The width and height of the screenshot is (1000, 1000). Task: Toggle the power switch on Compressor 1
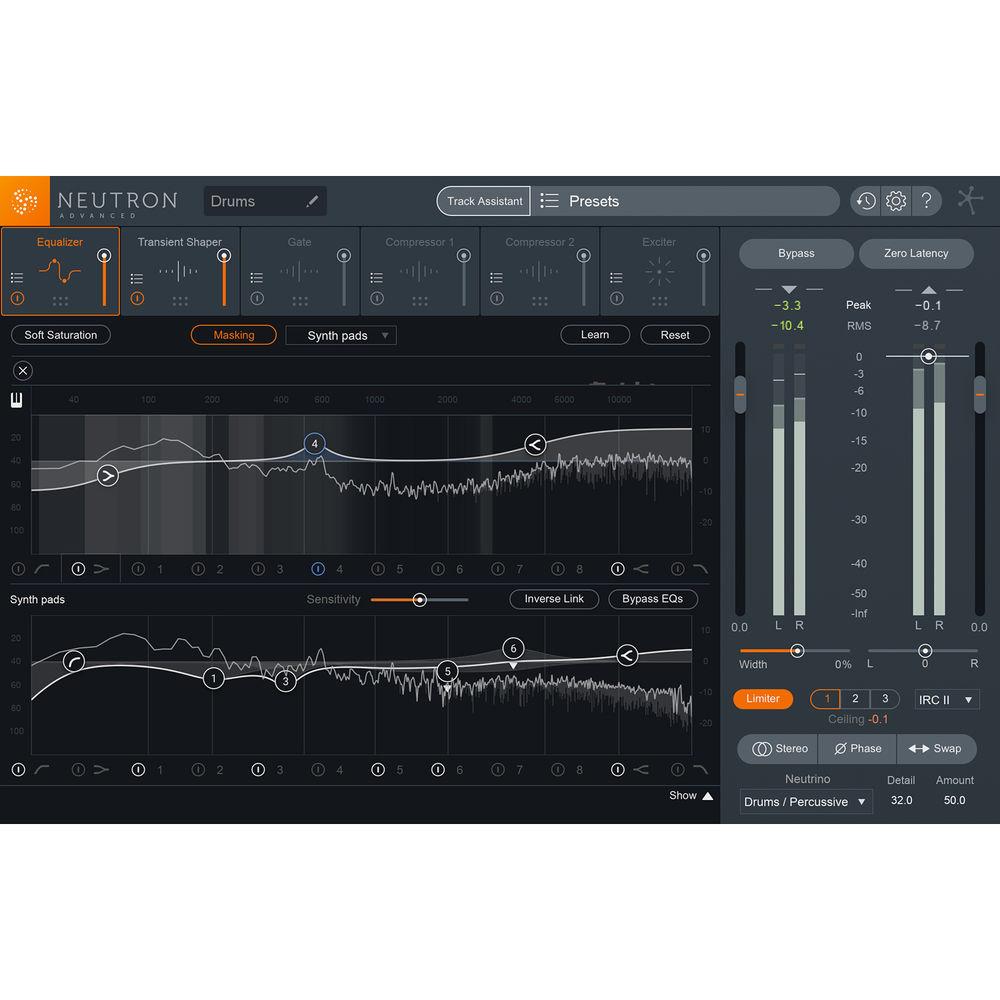click(x=376, y=299)
